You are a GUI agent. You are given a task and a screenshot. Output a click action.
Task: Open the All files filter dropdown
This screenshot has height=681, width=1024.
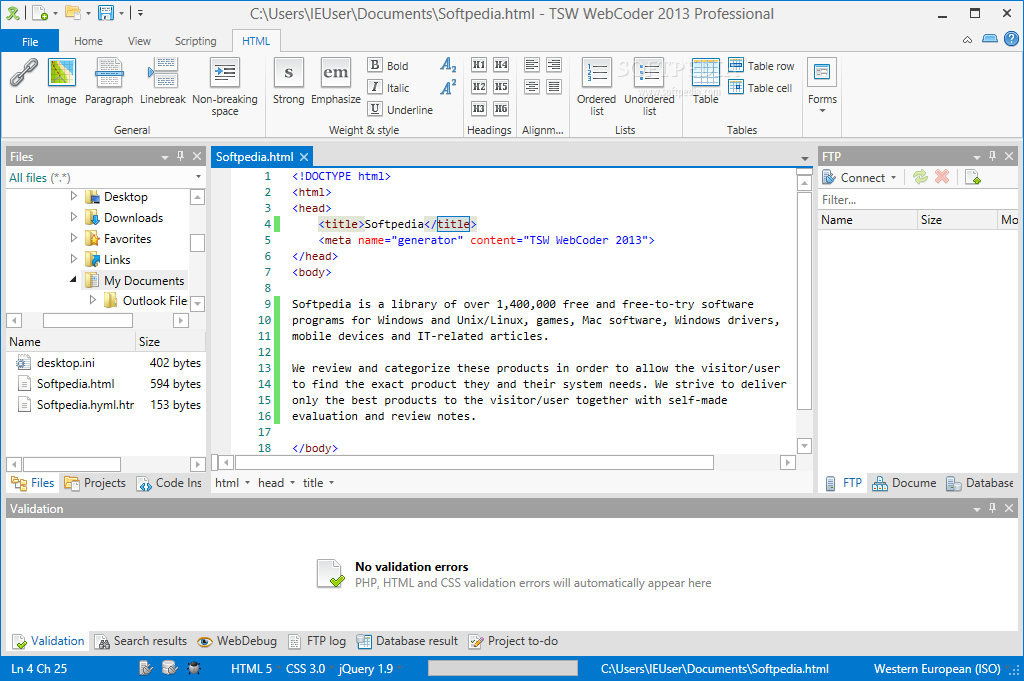198,177
